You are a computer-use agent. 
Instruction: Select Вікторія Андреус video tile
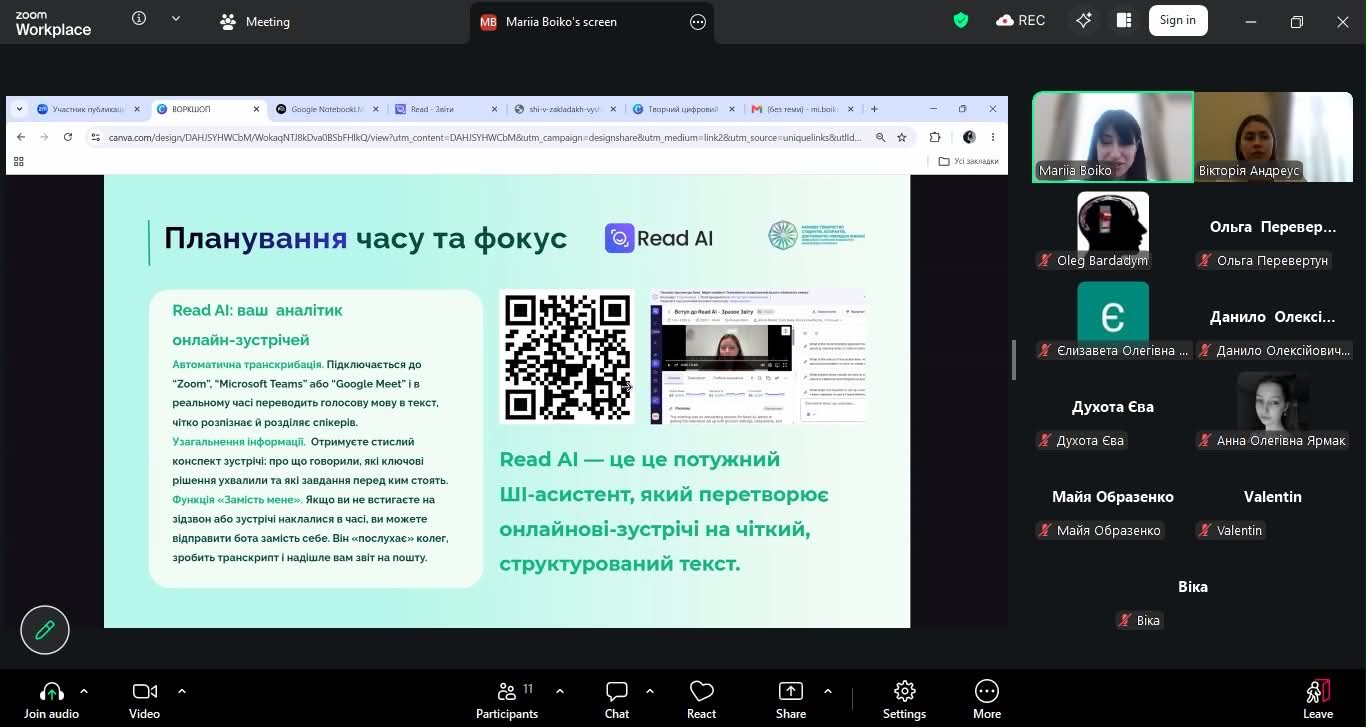1273,137
